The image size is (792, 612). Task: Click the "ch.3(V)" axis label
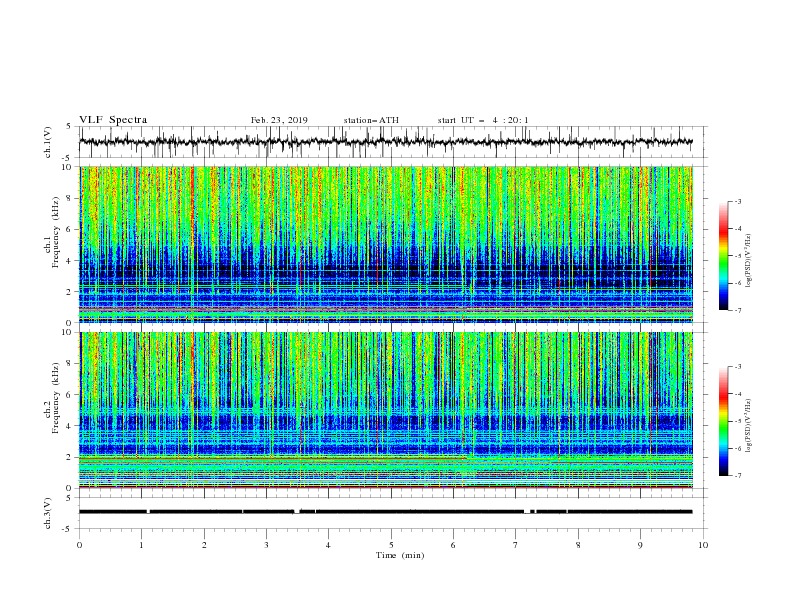48,513
